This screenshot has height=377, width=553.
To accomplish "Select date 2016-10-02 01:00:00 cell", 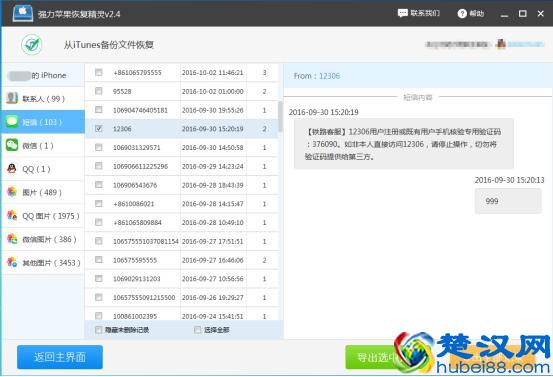I will point(213,91).
